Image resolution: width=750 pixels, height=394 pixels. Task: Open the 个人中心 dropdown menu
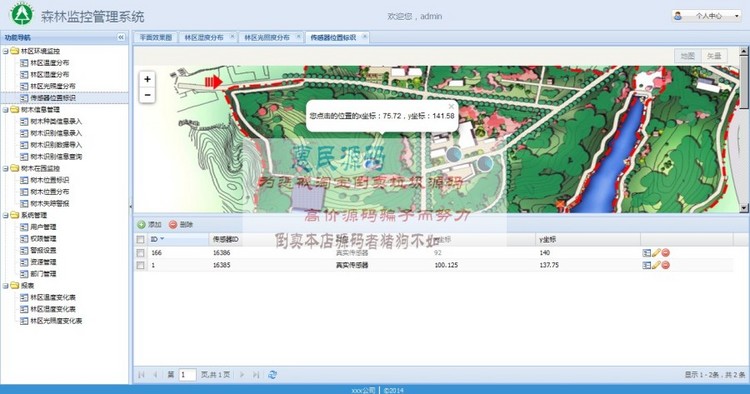tap(707, 16)
